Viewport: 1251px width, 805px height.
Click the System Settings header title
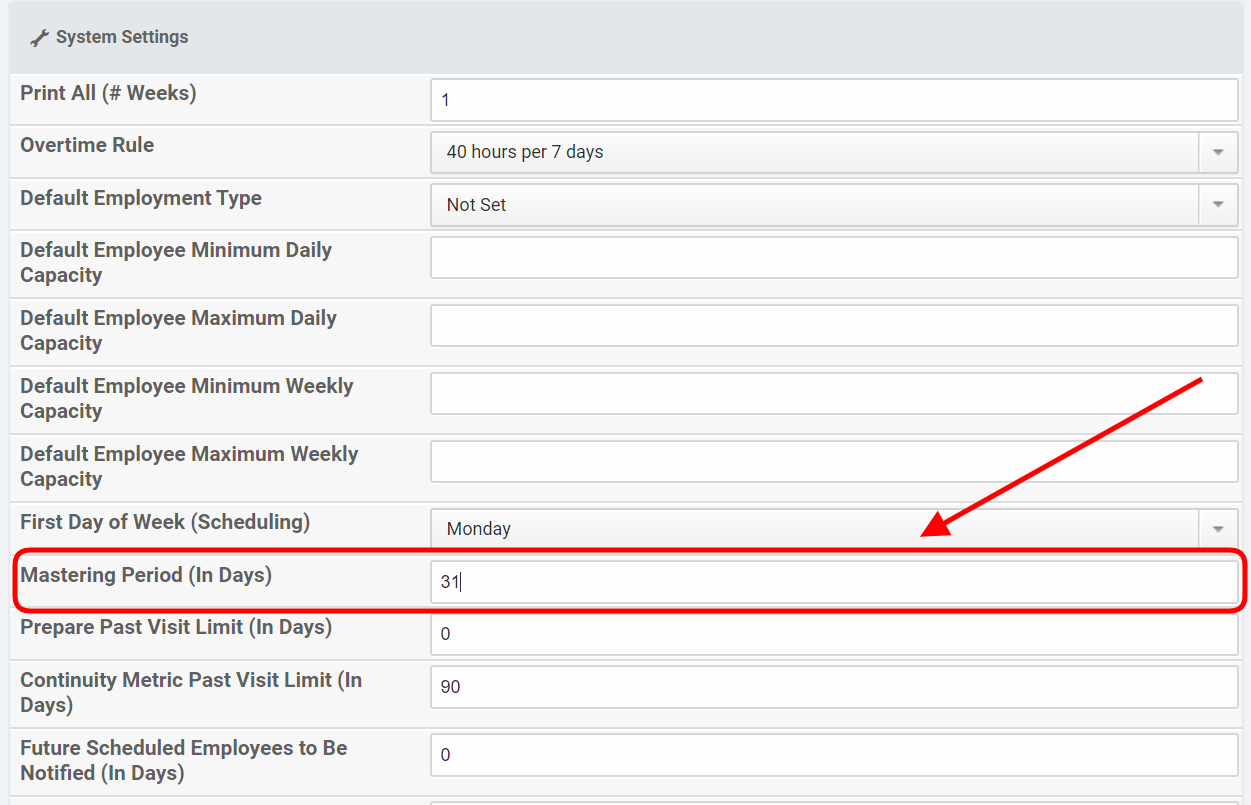tap(122, 37)
